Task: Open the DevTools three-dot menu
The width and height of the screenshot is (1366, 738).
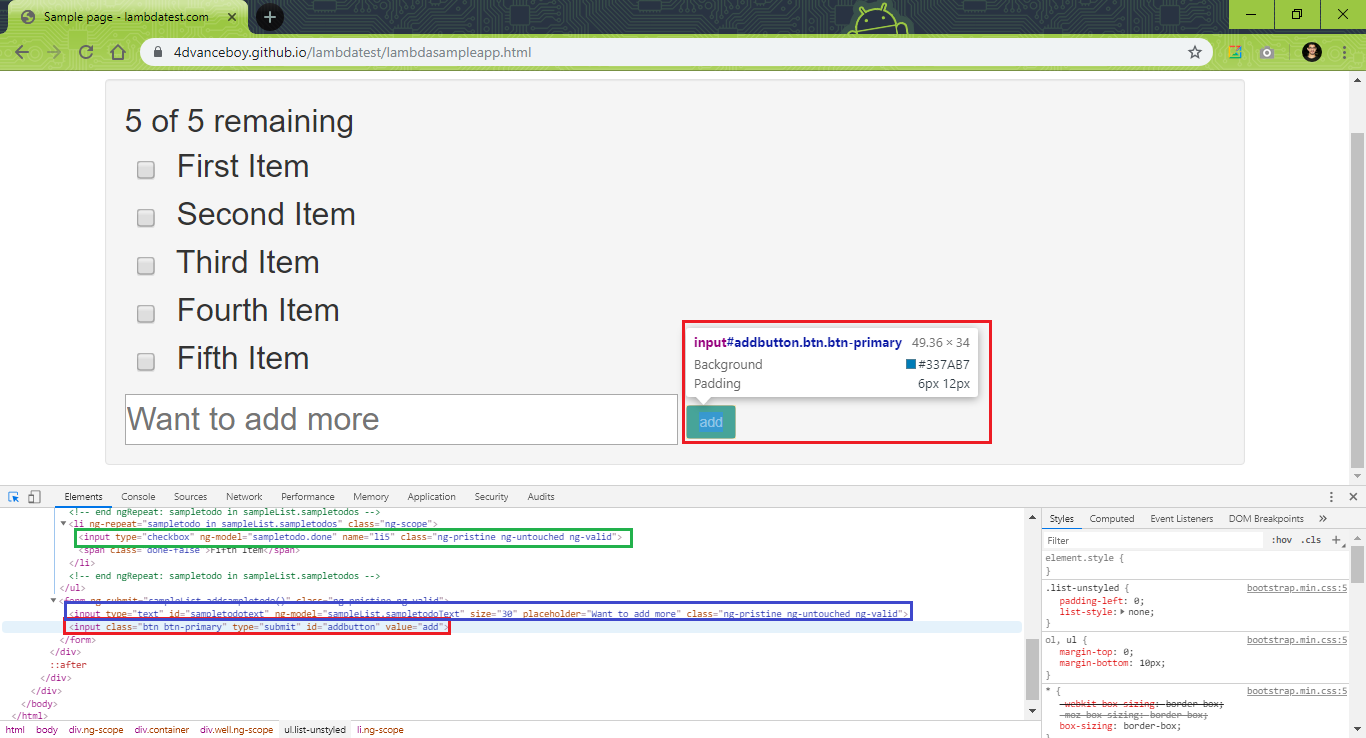Action: point(1331,497)
